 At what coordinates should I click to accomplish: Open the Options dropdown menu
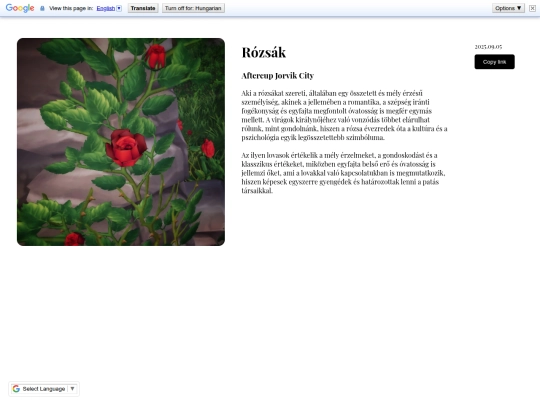(x=508, y=8)
